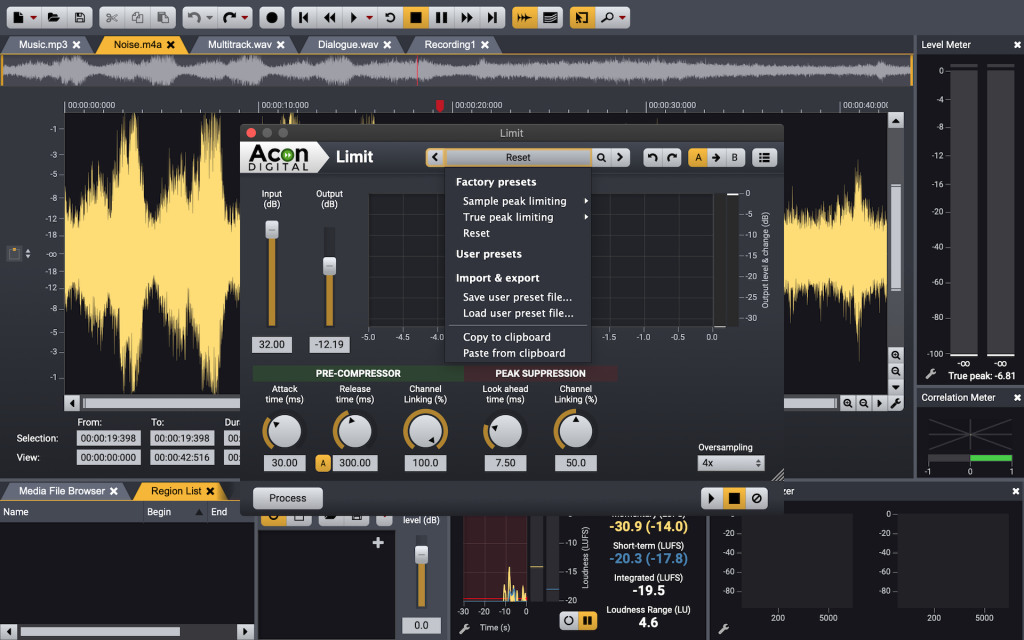Toggle loop playback in main toolbar
This screenshot has height=640, width=1024.
[x=391, y=17]
